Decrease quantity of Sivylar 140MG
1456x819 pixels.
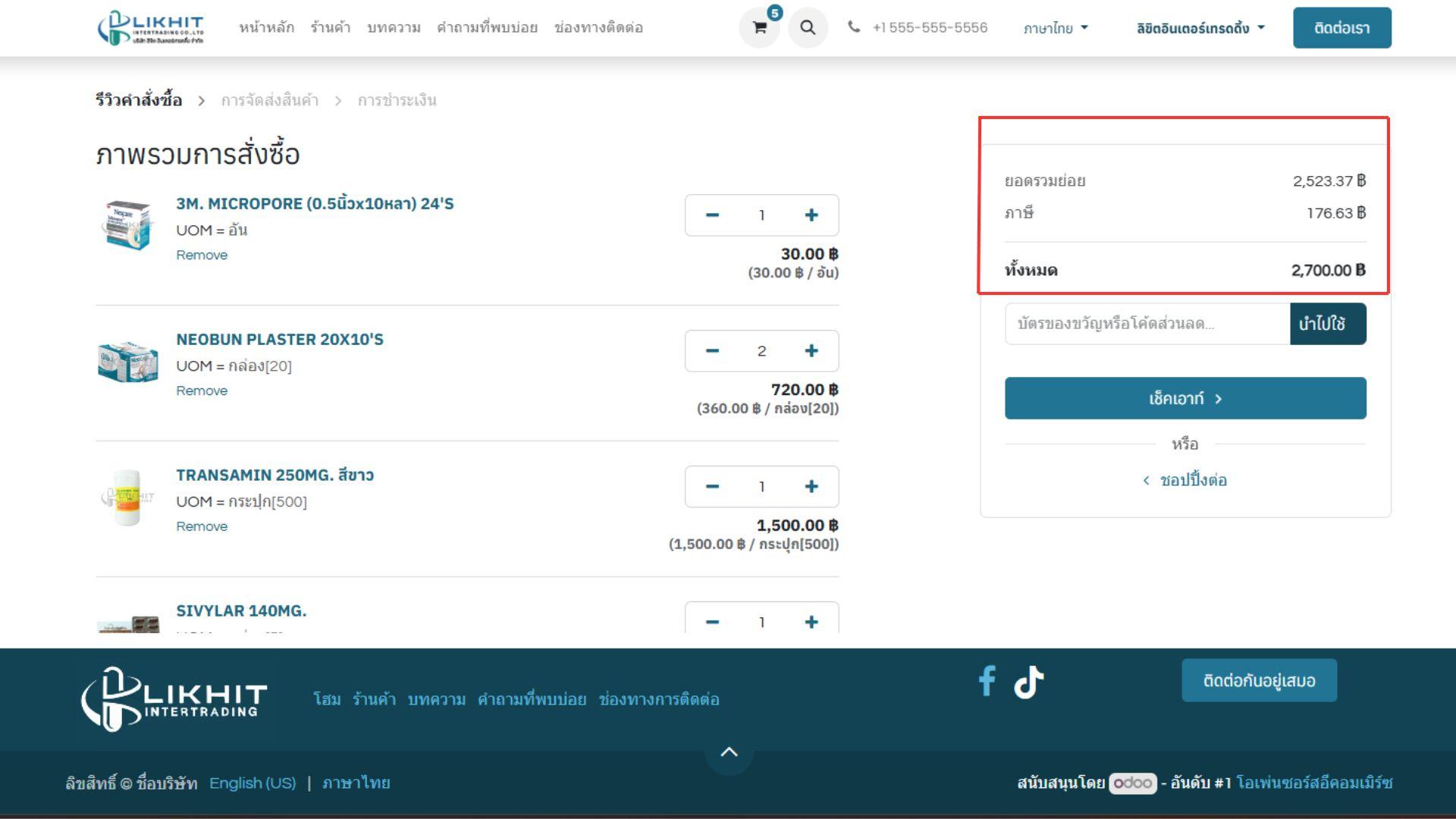pyautogui.click(x=711, y=621)
